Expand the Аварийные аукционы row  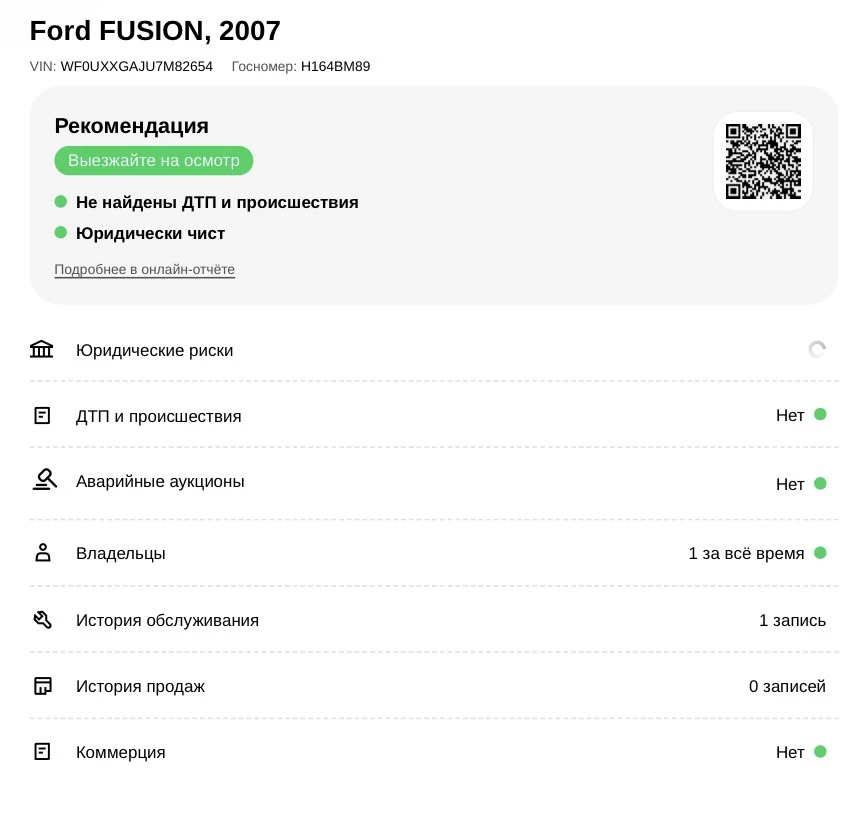point(434,483)
